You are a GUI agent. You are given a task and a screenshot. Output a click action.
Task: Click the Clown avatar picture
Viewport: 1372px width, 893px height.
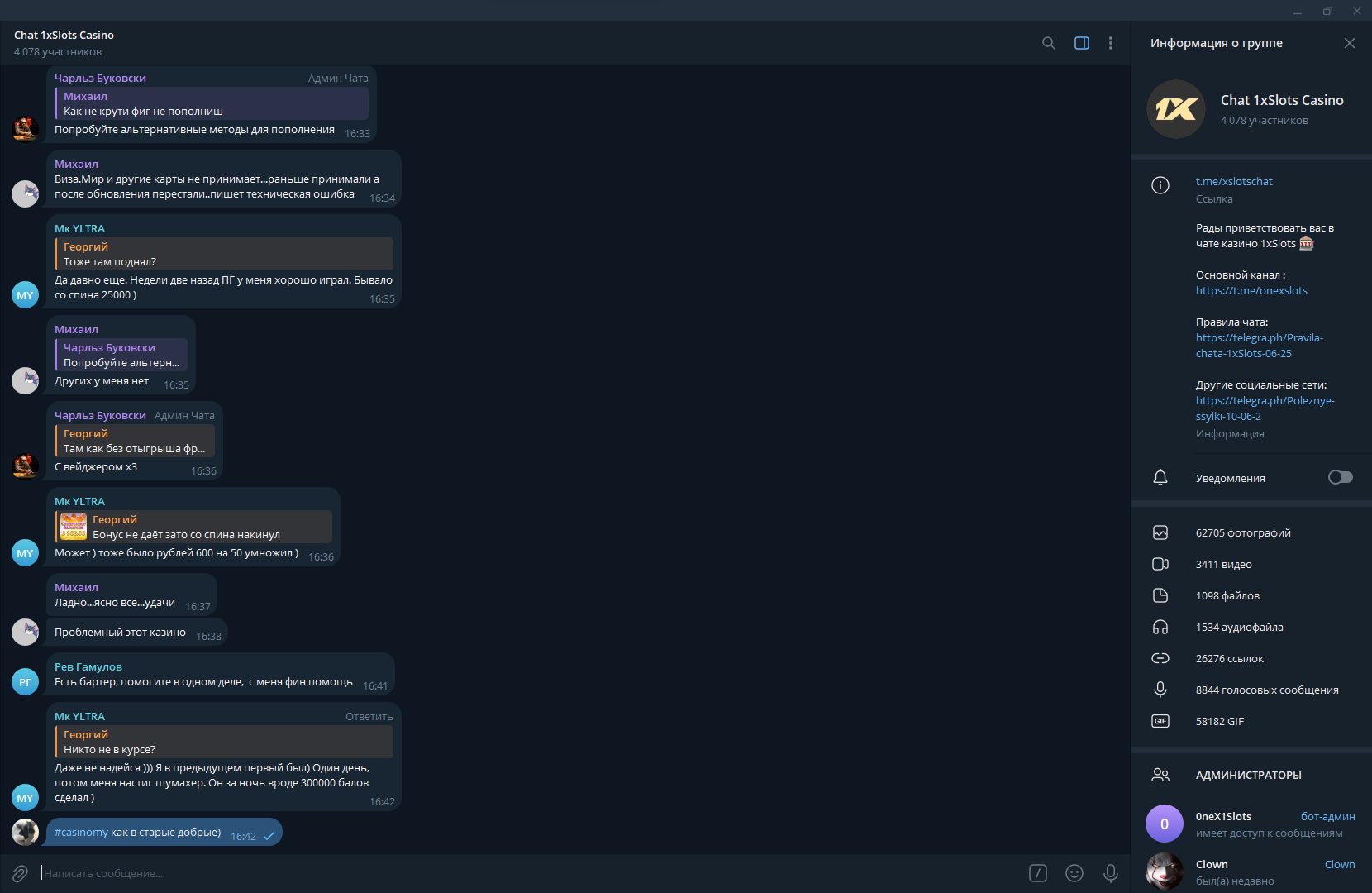1165,872
